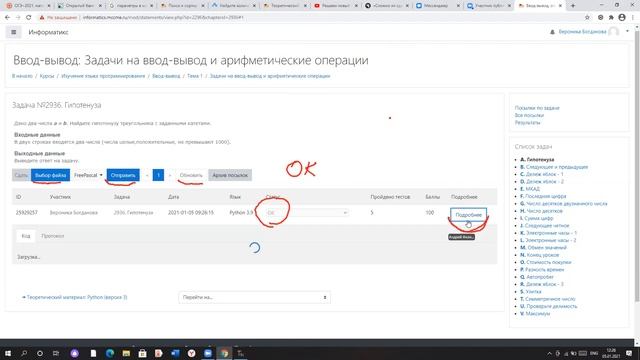The image size is (640, 360).
Task: Switch to the Мессенджер browser tab
Action: pyautogui.click(x=437, y=6)
